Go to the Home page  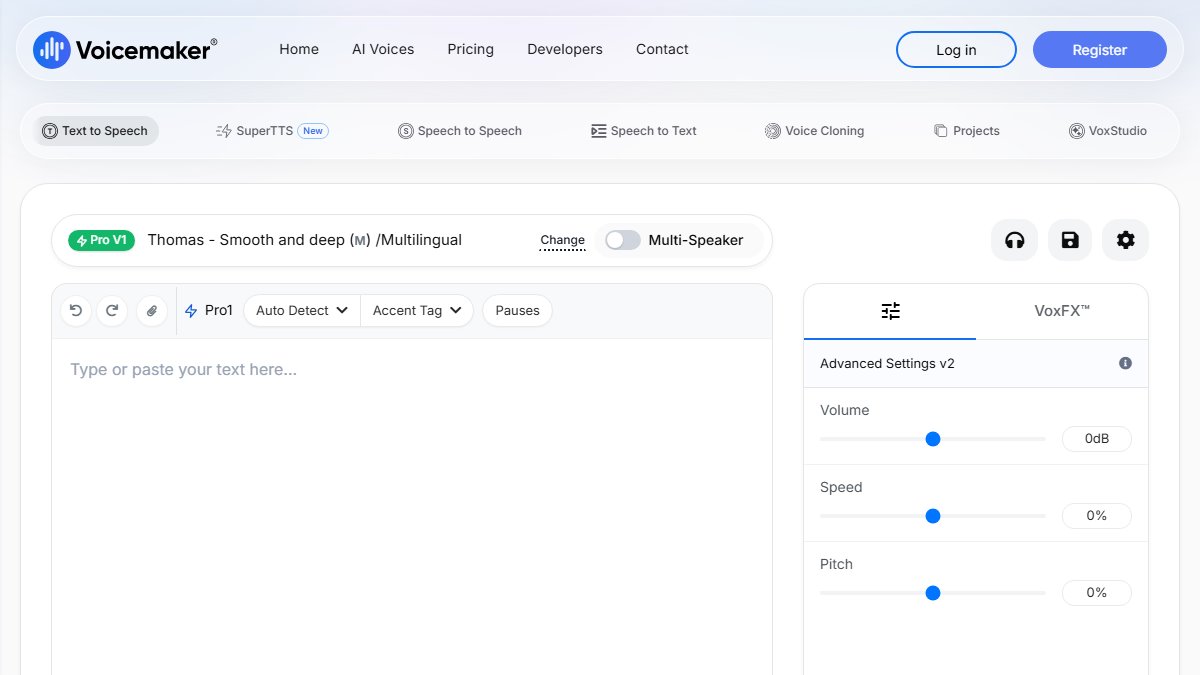[x=299, y=49]
